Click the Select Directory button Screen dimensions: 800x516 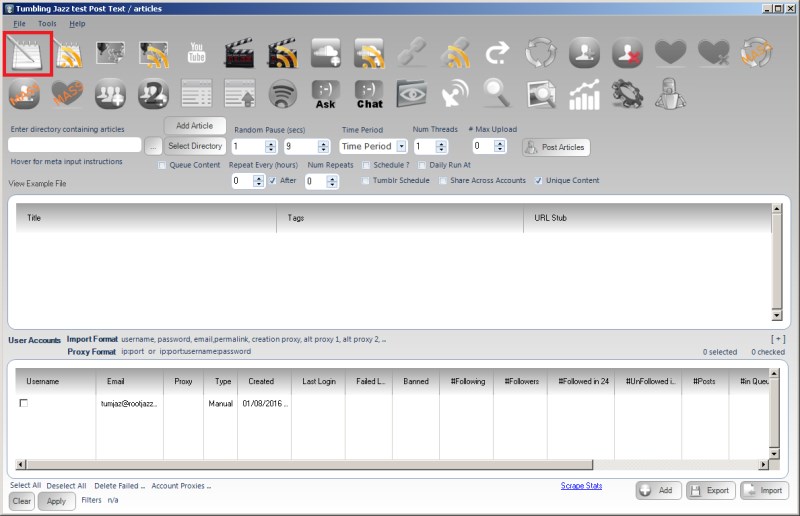(195, 146)
